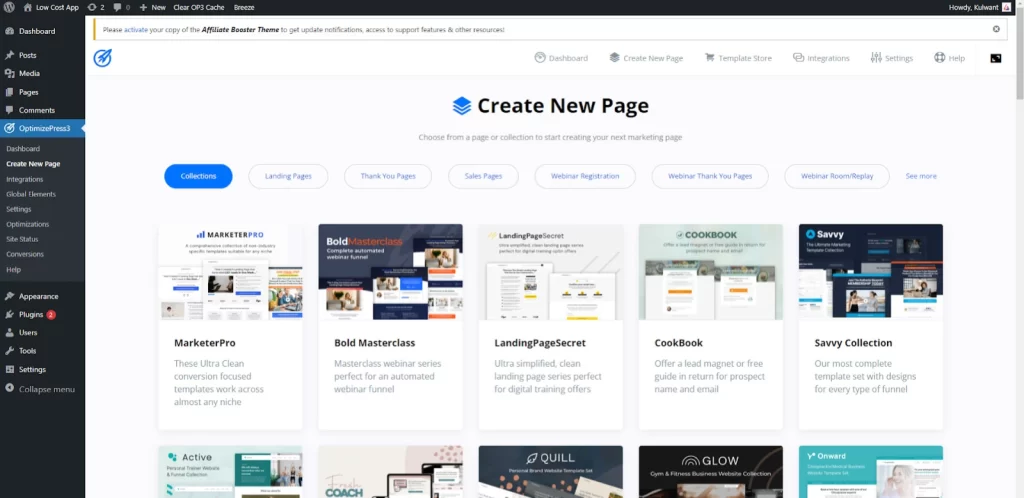The height and width of the screenshot is (498, 1024).
Task: Select the Sales Pages filter tab
Action: point(483,176)
